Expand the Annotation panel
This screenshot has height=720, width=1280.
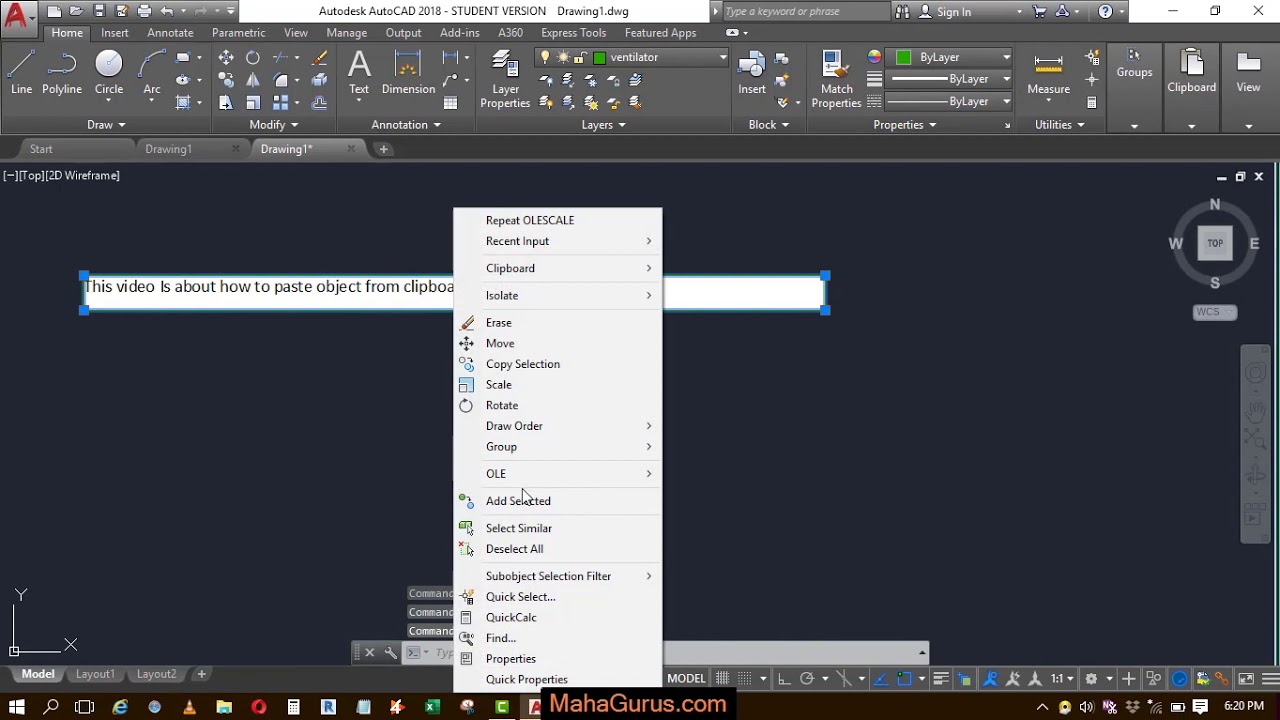406,125
